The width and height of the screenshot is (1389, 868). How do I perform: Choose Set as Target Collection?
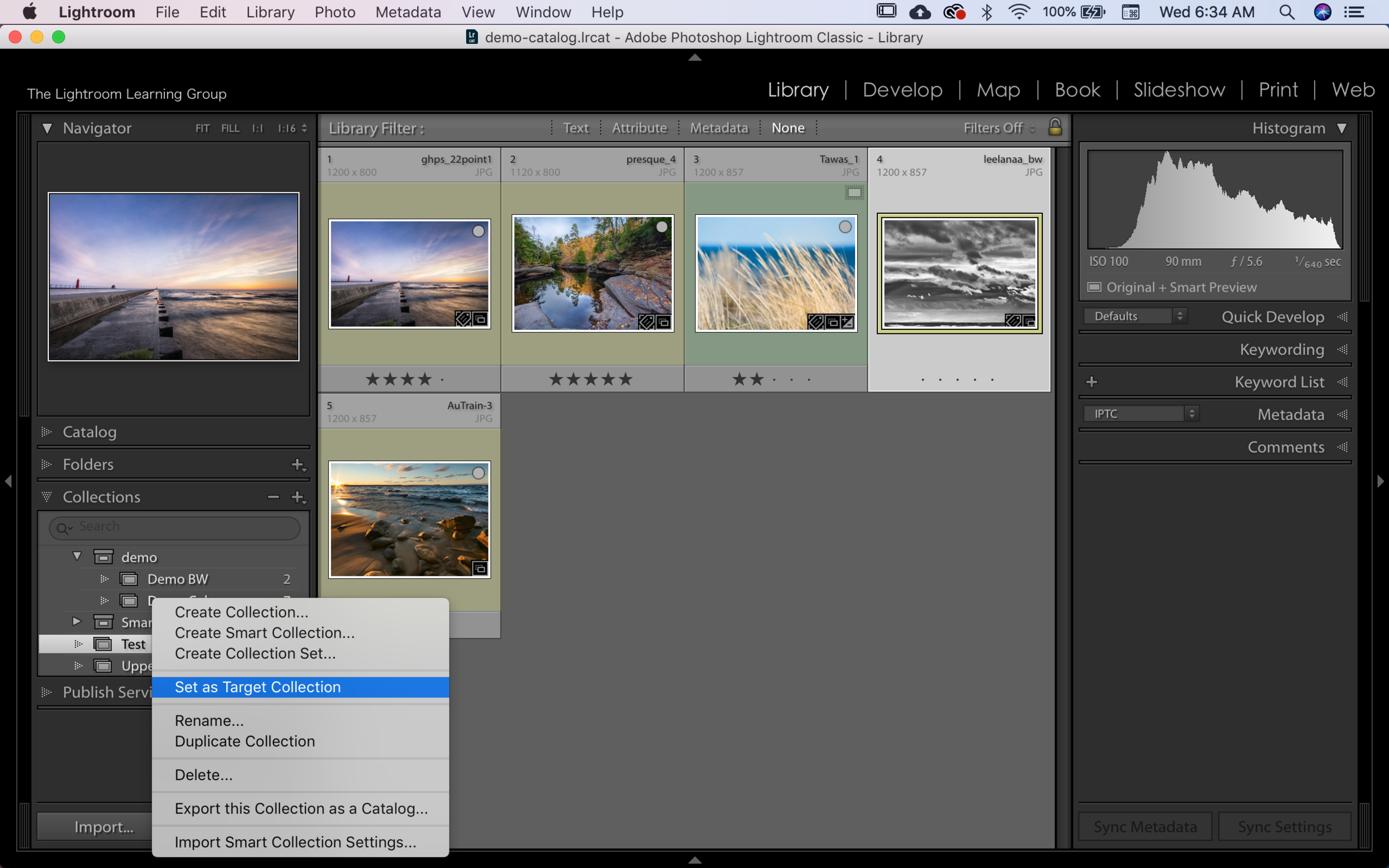301,687
